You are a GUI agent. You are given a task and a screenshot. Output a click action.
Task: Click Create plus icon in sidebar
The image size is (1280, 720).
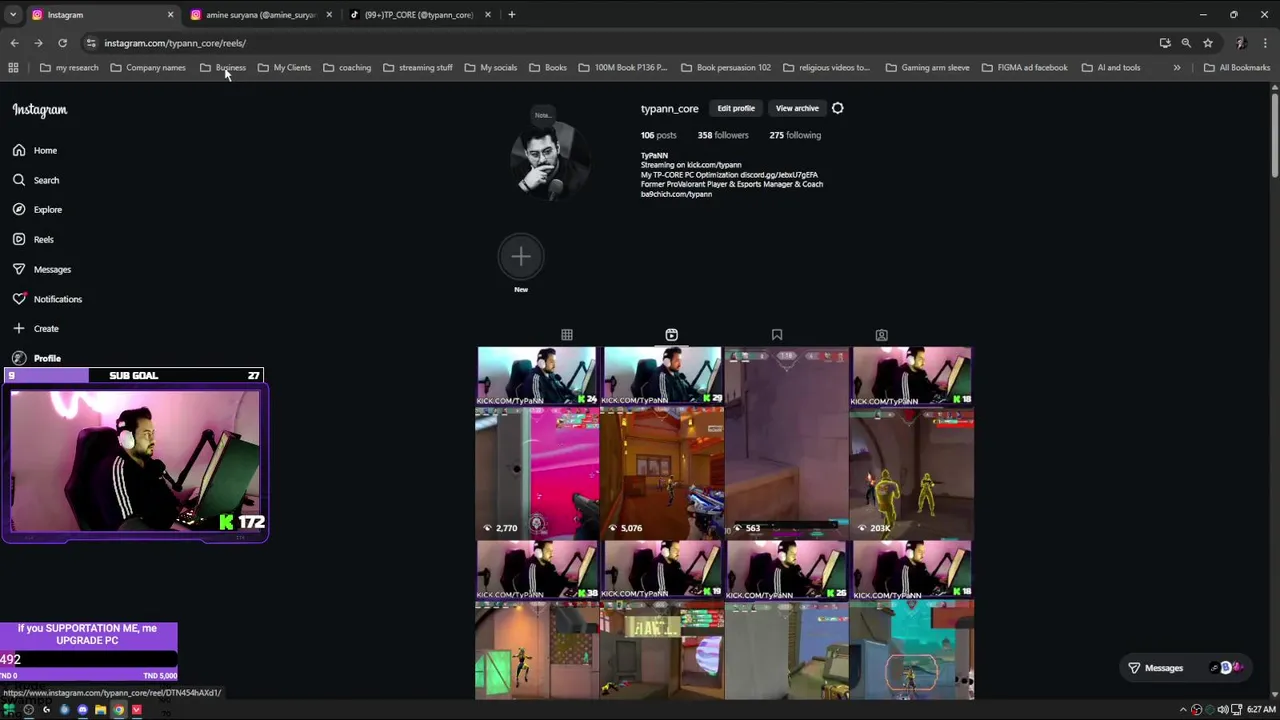pos(19,328)
